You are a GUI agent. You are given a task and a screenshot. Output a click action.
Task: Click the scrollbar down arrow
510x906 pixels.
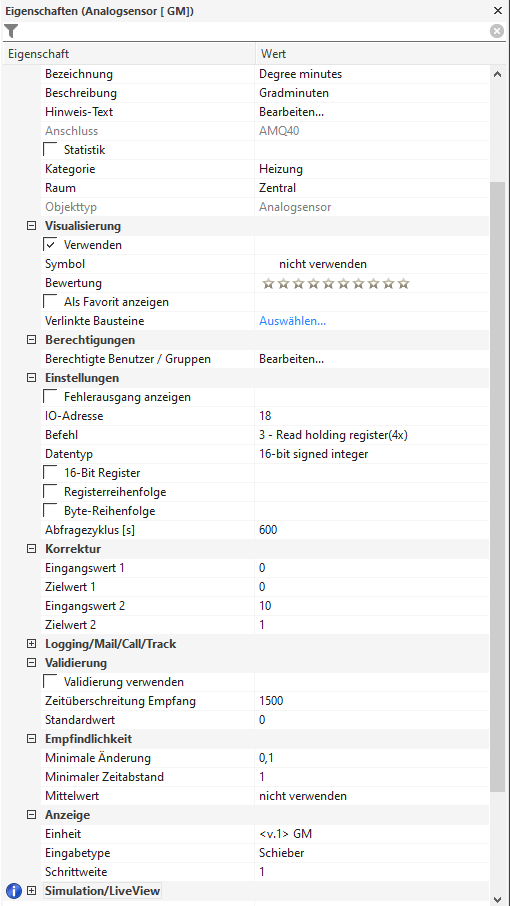click(497, 898)
